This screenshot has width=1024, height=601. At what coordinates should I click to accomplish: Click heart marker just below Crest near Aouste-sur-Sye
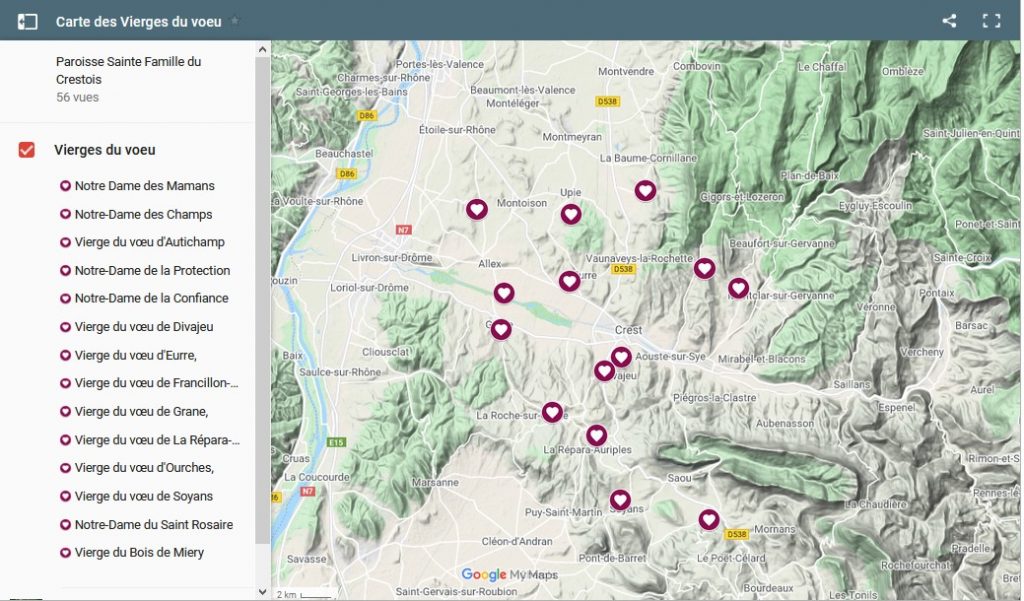[621, 357]
